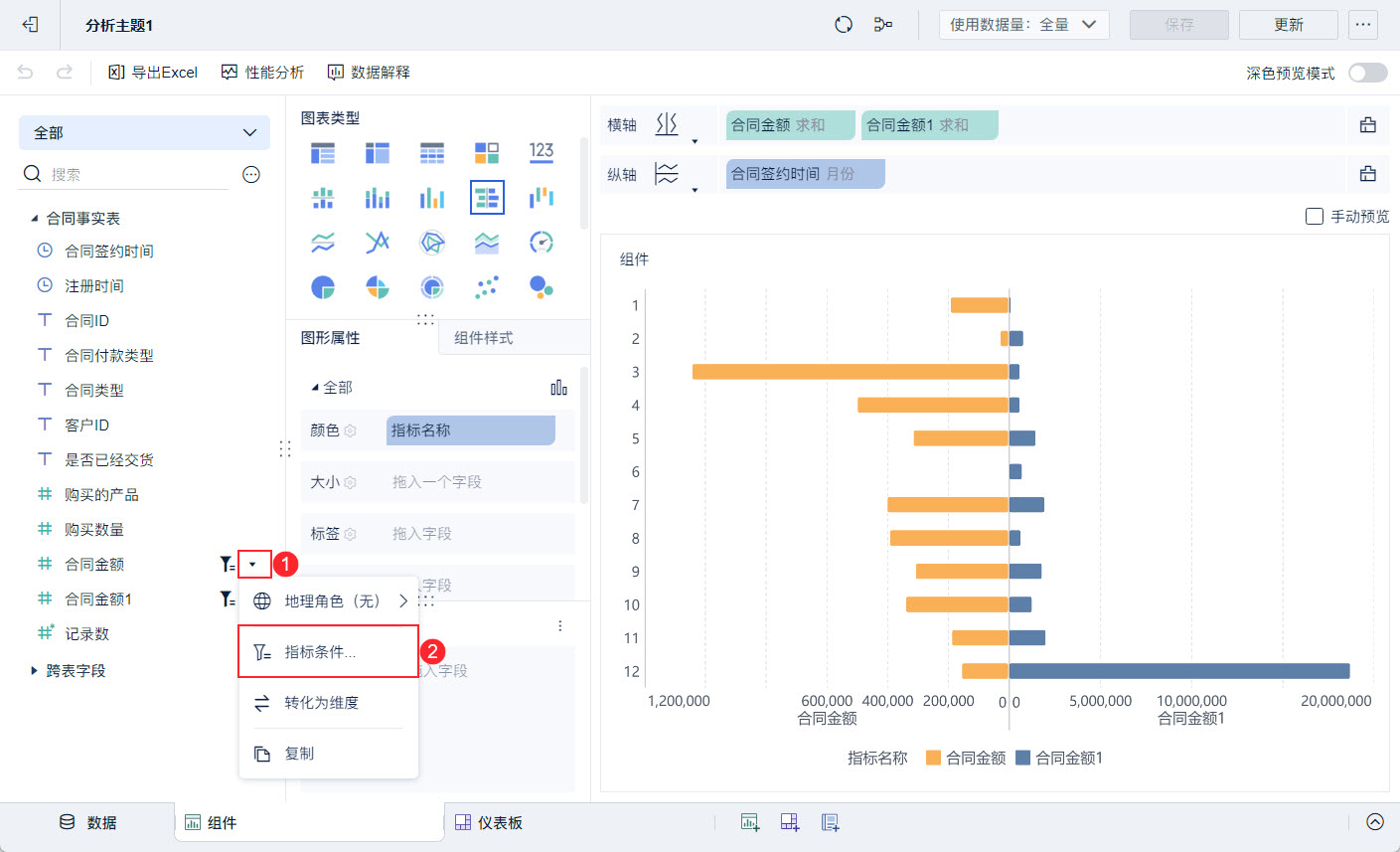Image resolution: width=1400 pixels, height=852 pixels.
Task: Select the gauge dashboard chart type
Action: click(542, 243)
